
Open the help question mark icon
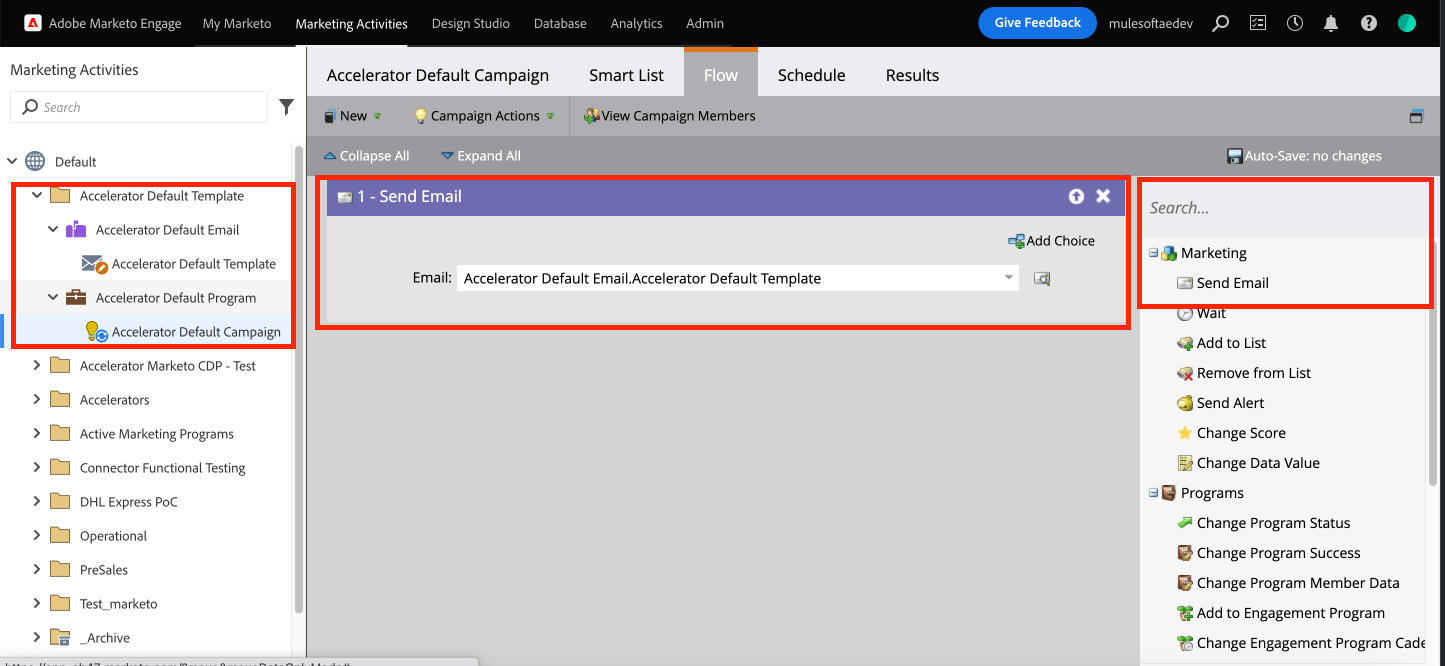(1369, 23)
